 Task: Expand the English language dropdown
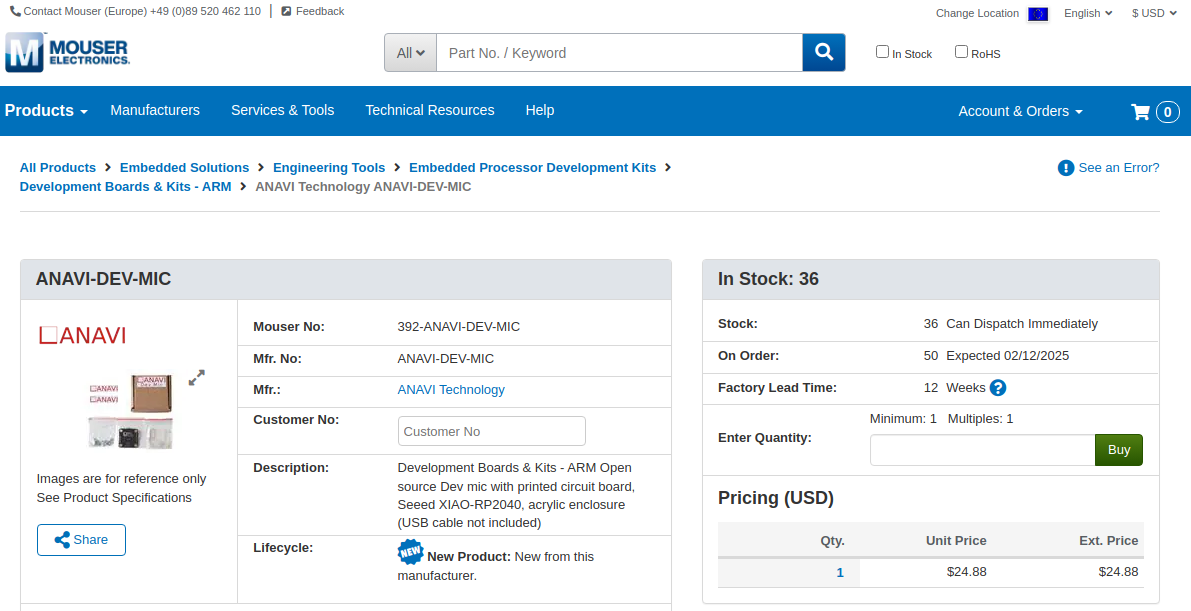pos(1088,14)
